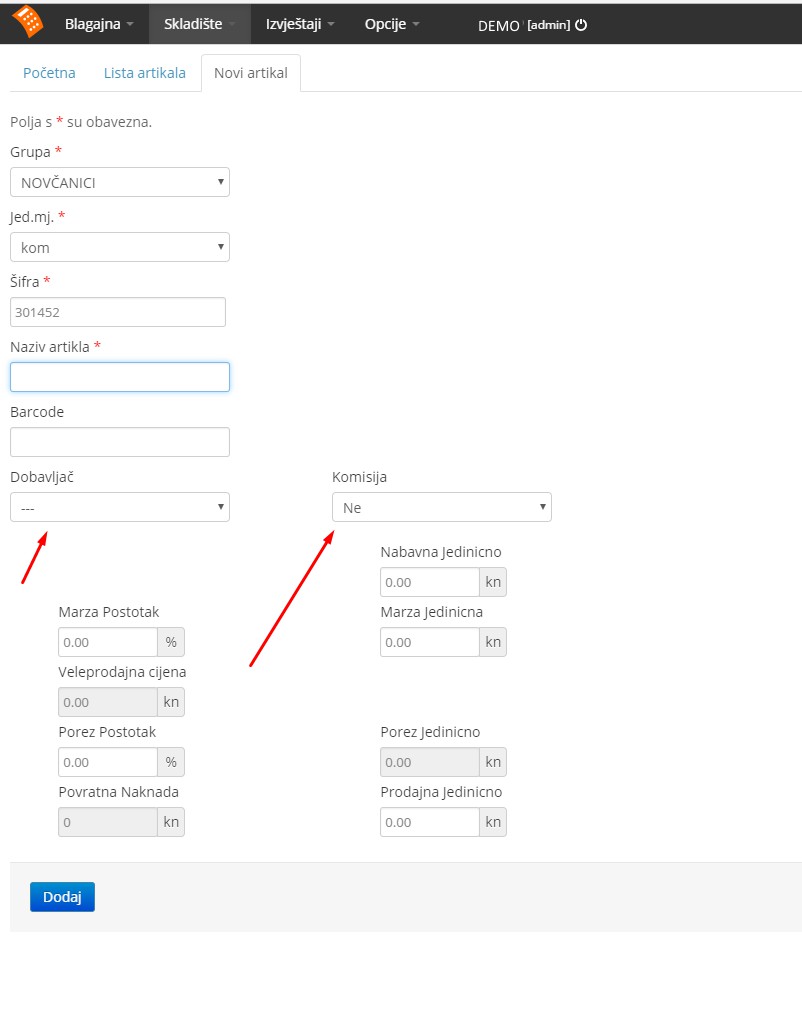Click the Barcode input field
802x1034 pixels.
coord(120,442)
